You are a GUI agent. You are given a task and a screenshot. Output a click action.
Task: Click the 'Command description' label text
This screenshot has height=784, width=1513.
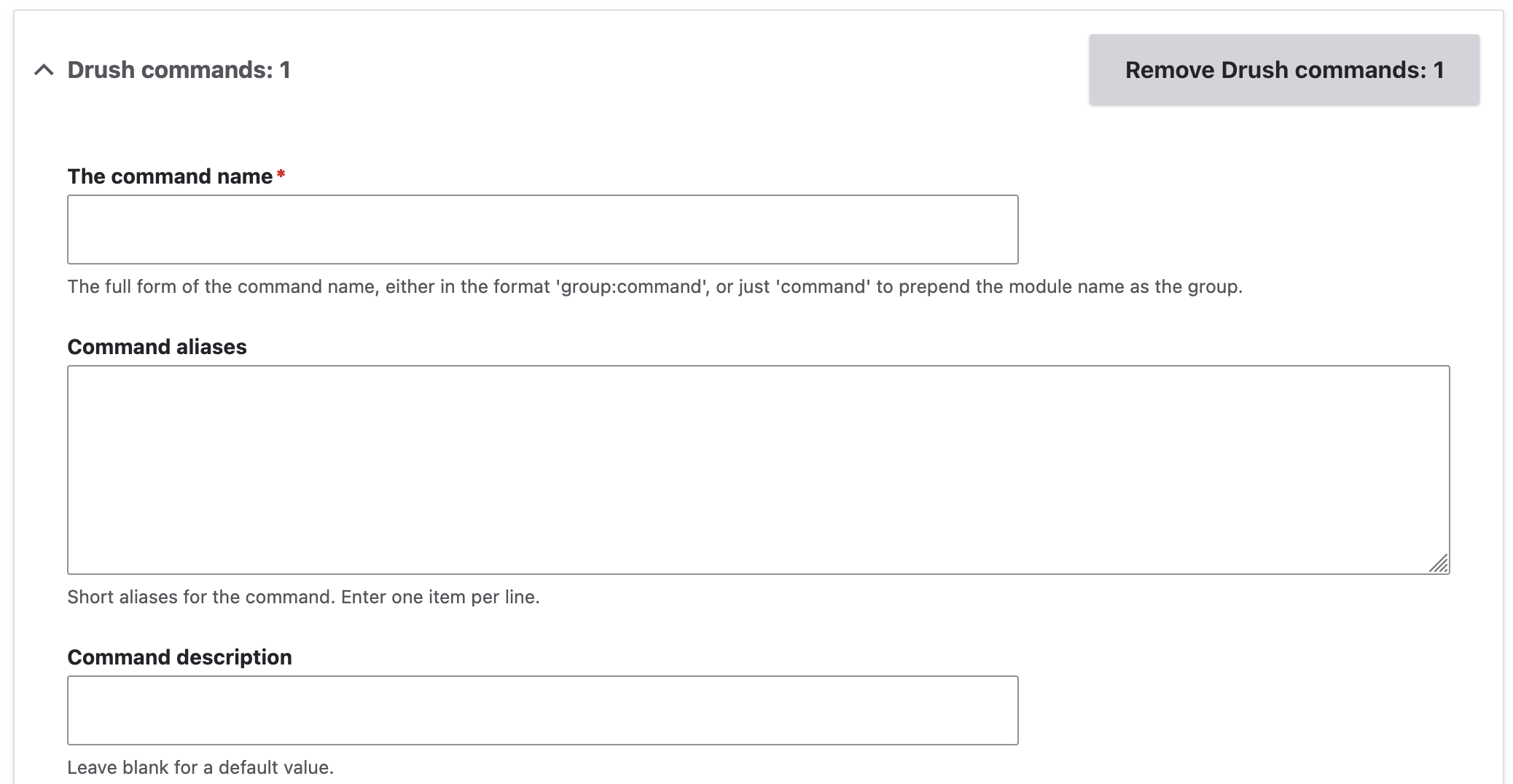point(179,657)
